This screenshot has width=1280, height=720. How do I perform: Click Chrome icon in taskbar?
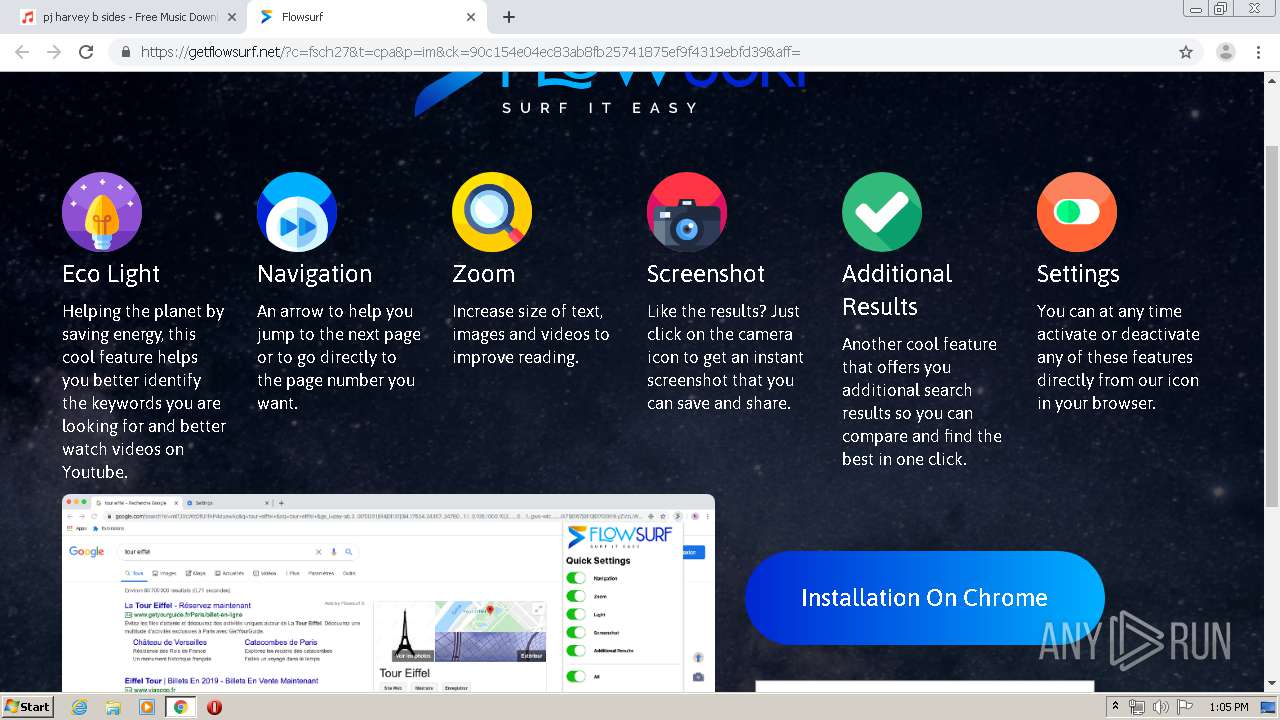pyautogui.click(x=181, y=707)
